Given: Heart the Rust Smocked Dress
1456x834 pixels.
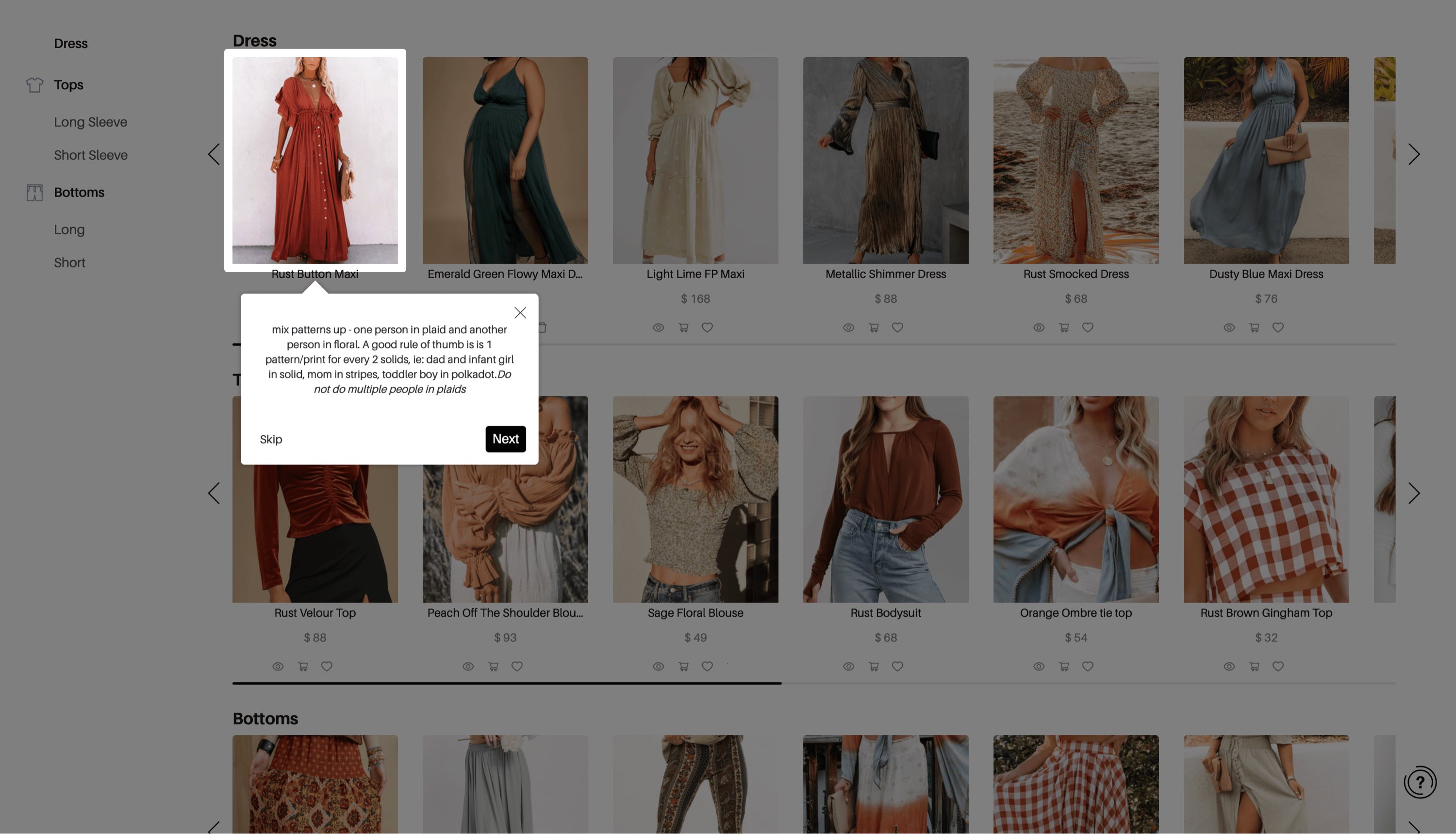Looking at the screenshot, I should pos(1088,327).
